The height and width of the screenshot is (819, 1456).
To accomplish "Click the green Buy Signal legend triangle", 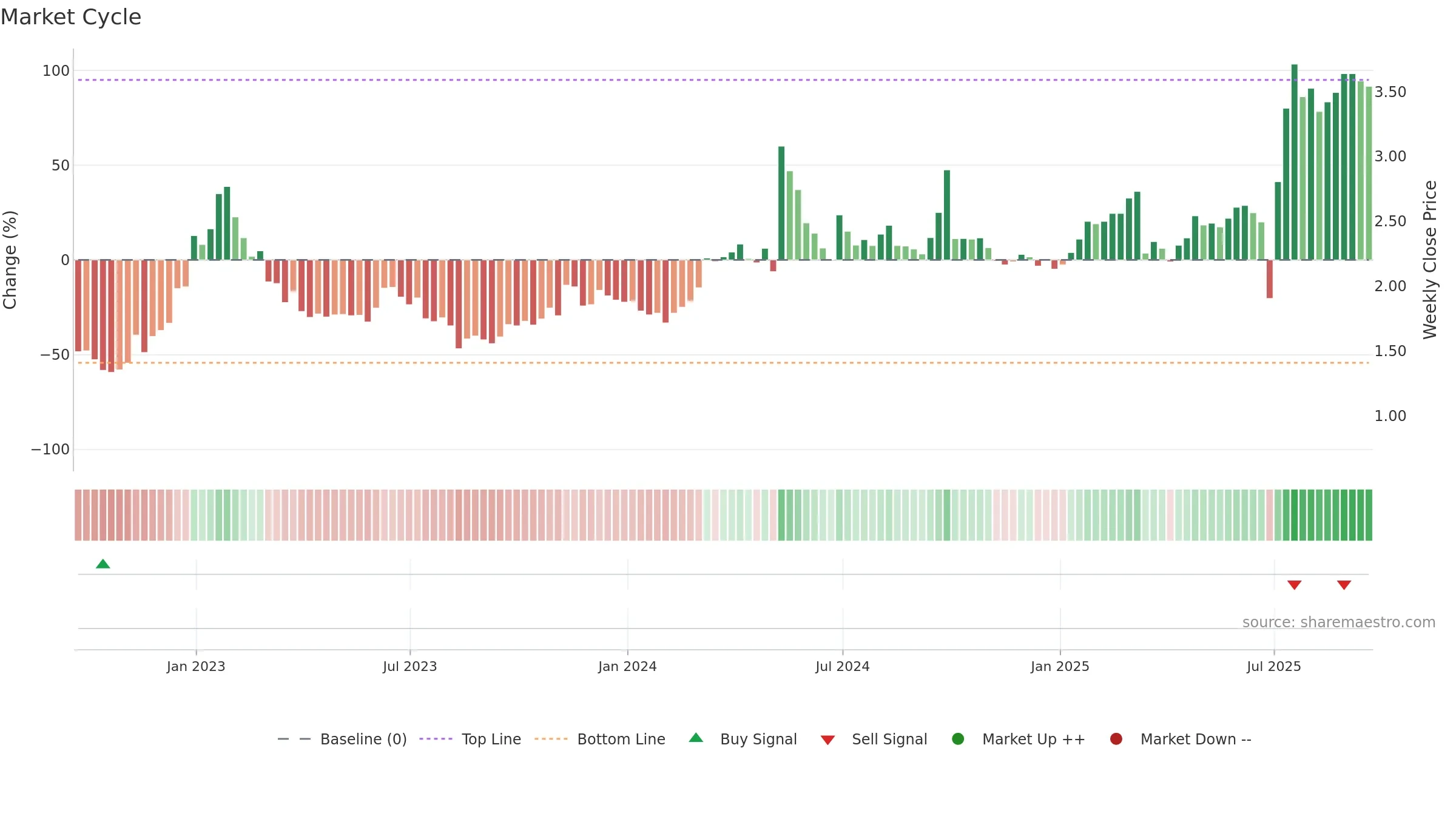I will click(696, 738).
